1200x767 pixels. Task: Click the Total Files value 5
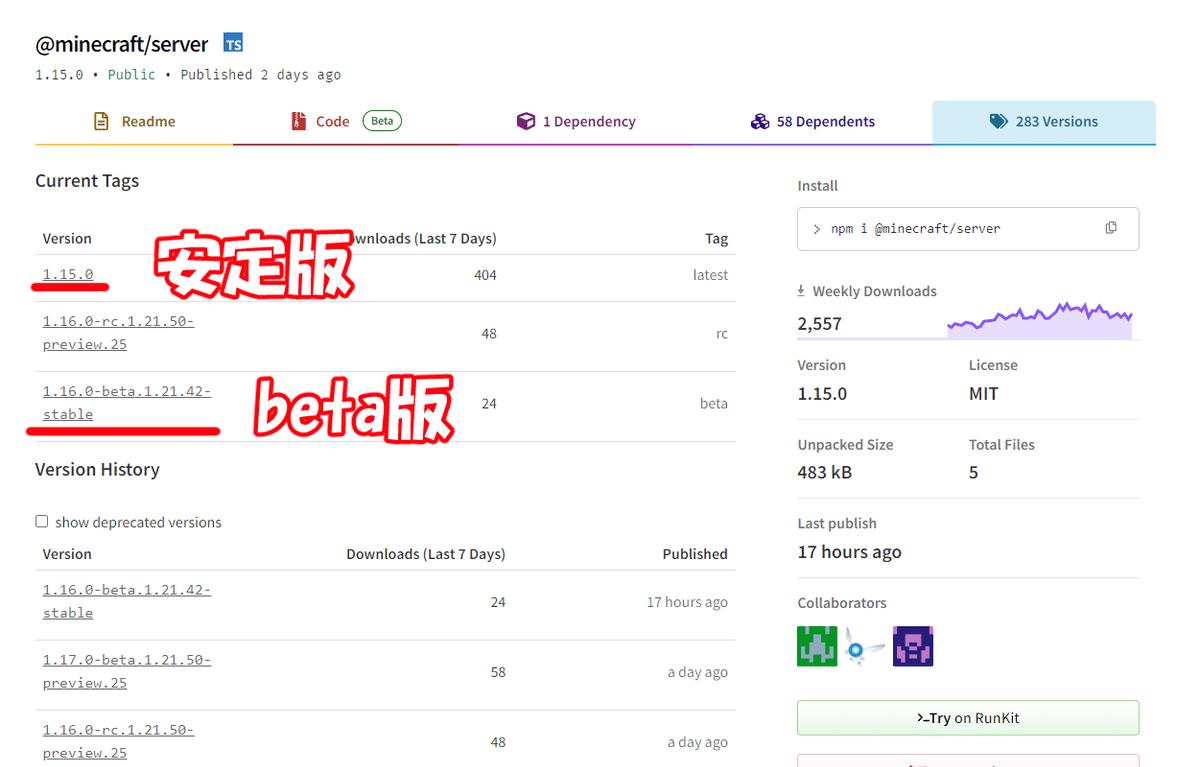tap(974, 472)
